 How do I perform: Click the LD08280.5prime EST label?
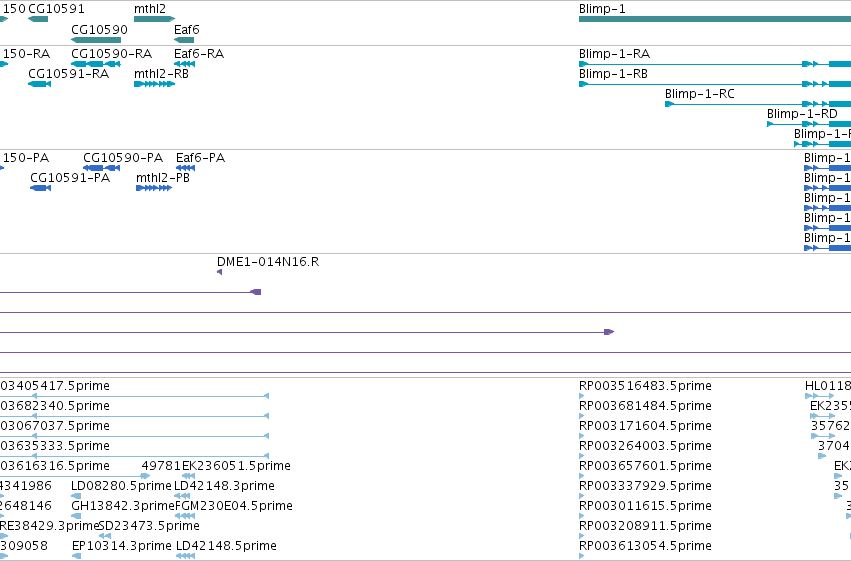pos(121,486)
